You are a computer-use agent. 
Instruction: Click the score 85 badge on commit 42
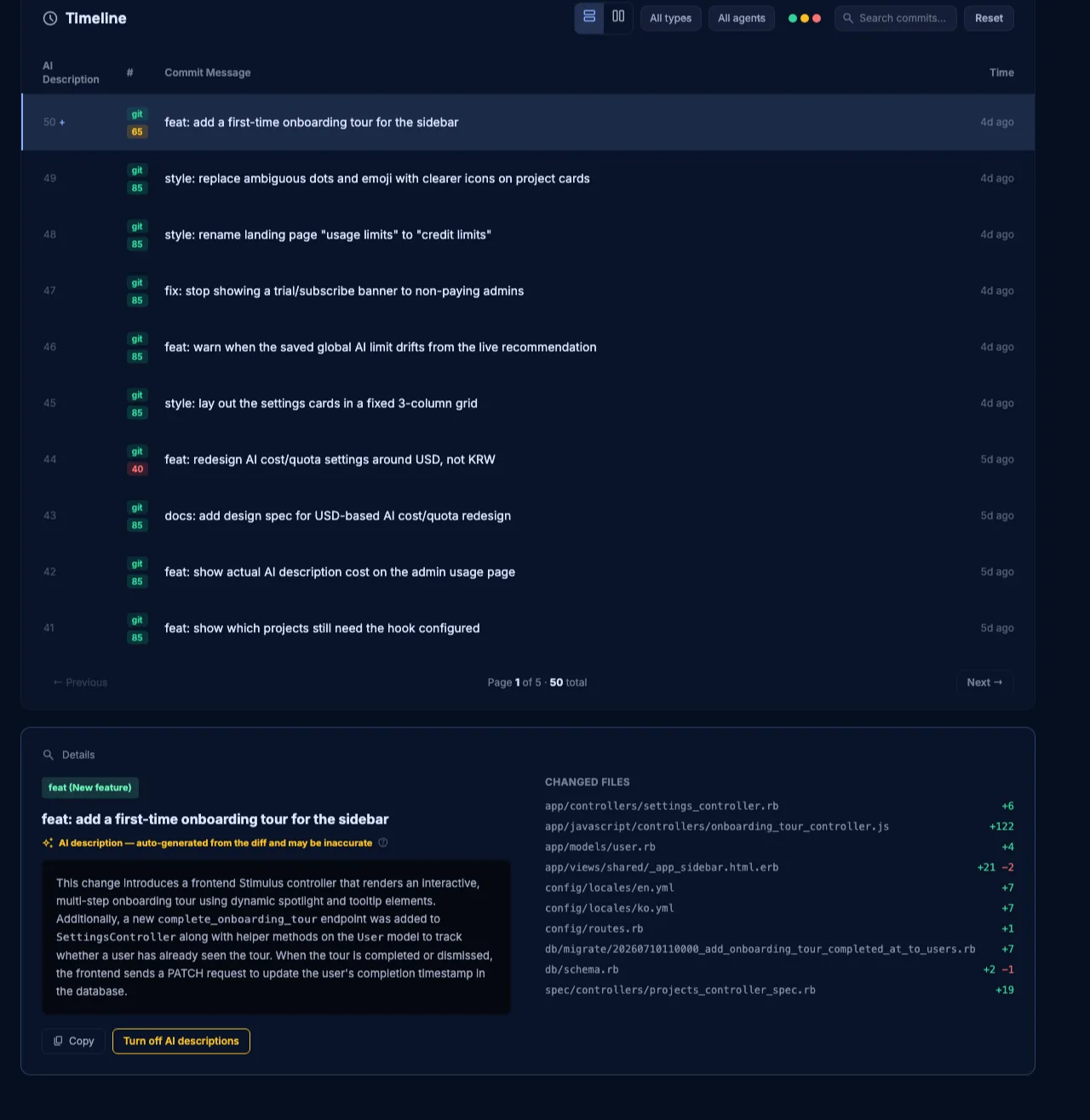click(x=137, y=582)
